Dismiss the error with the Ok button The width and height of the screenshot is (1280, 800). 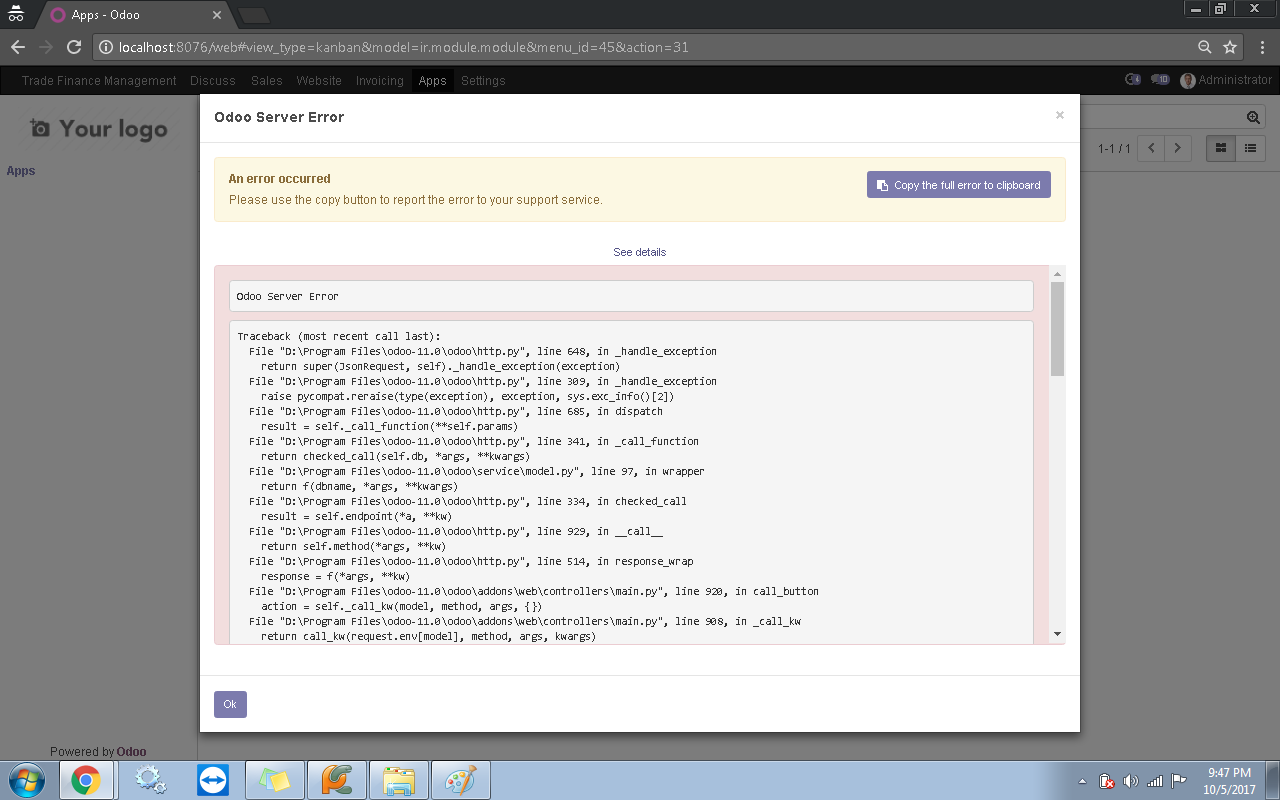coord(229,704)
